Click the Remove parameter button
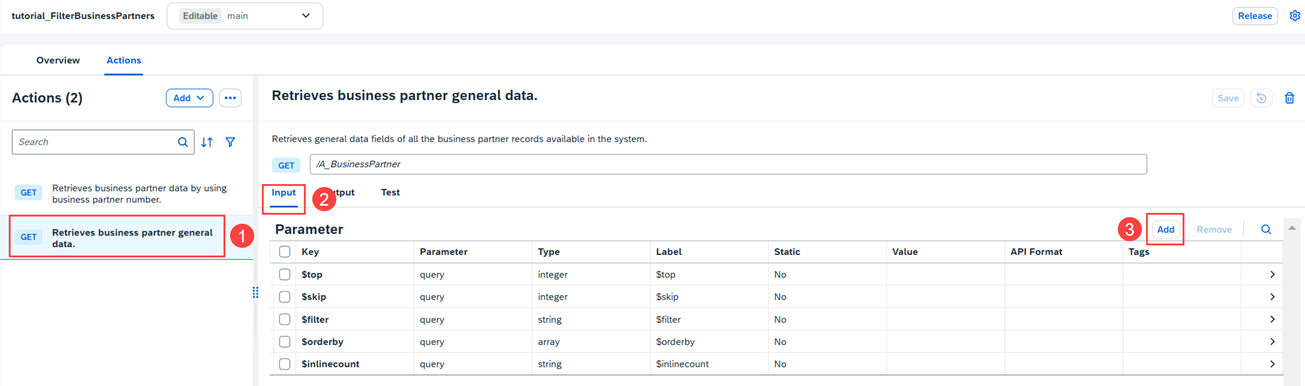1305x386 pixels. point(1214,229)
